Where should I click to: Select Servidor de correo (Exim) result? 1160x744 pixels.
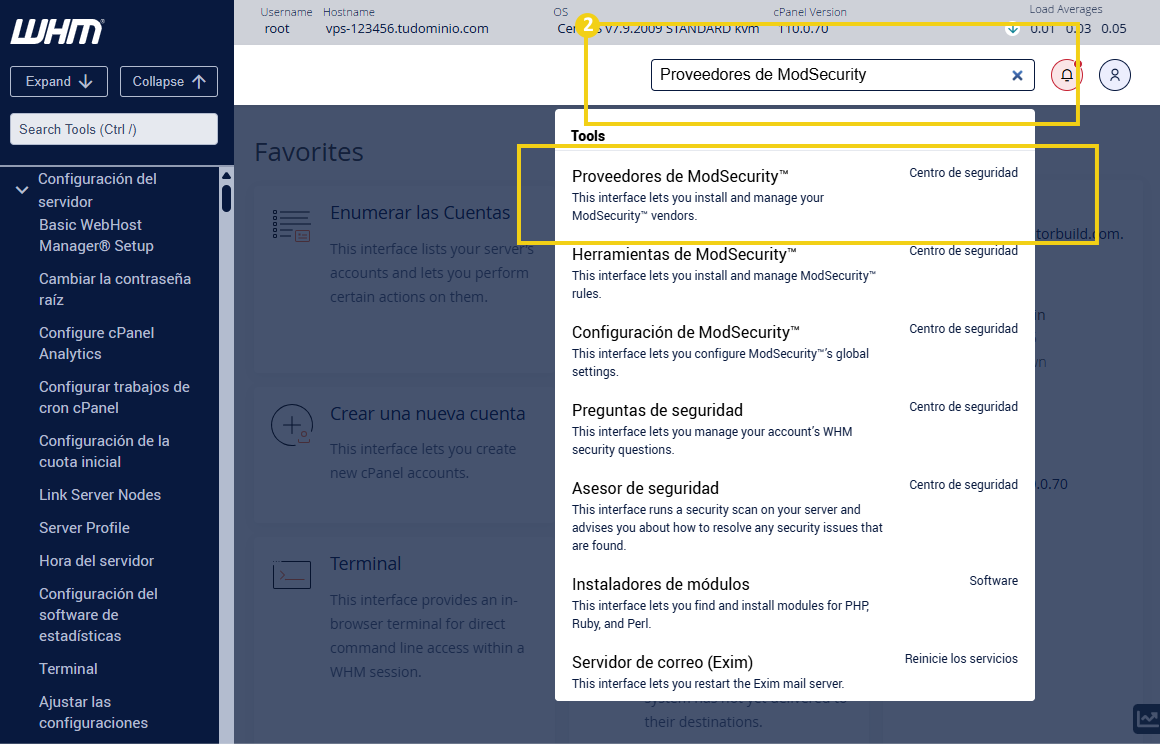(x=795, y=672)
